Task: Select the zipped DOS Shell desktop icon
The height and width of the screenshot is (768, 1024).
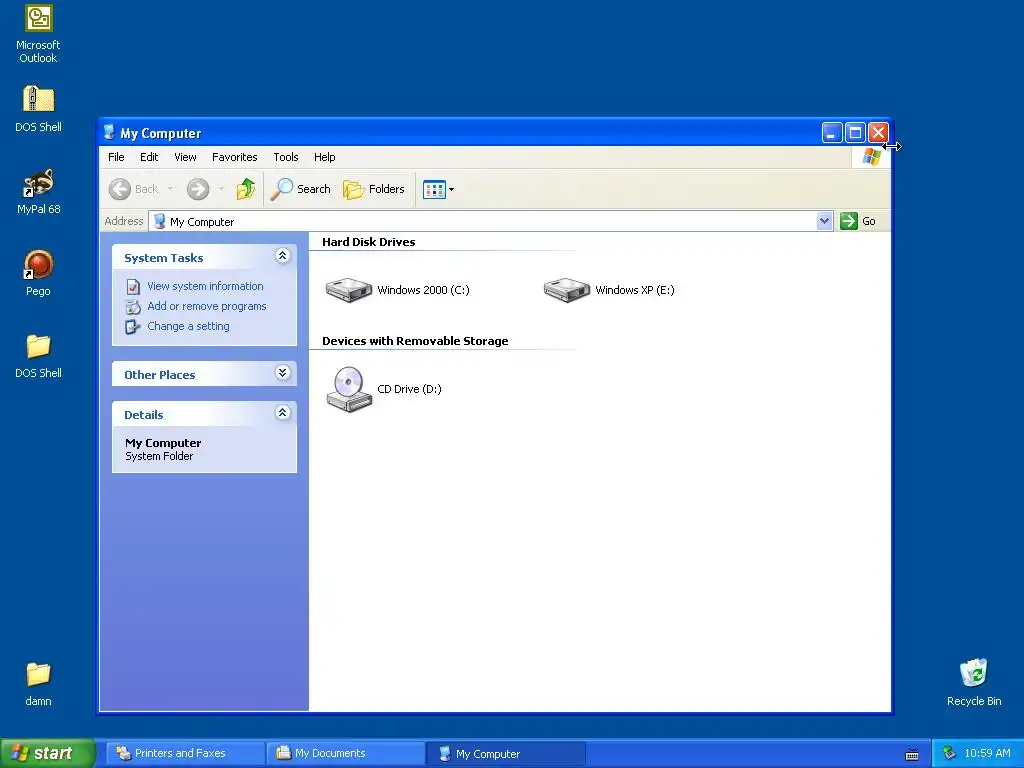Action: [x=38, y=108]
